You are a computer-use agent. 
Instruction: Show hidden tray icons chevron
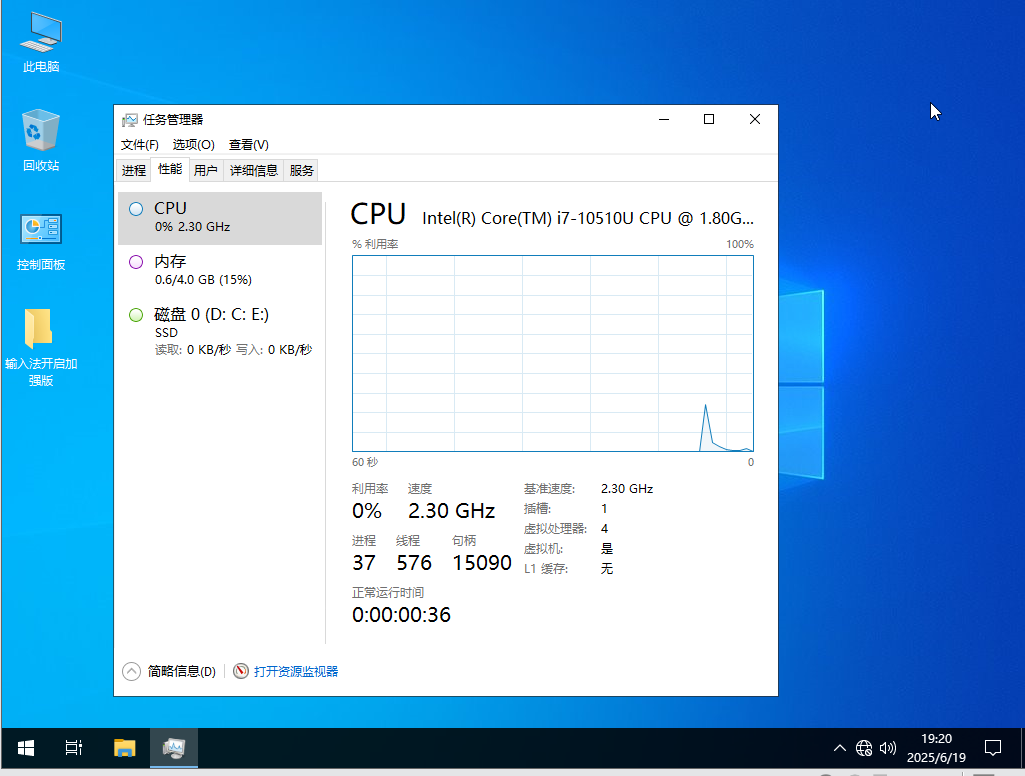tap(840, 748)
